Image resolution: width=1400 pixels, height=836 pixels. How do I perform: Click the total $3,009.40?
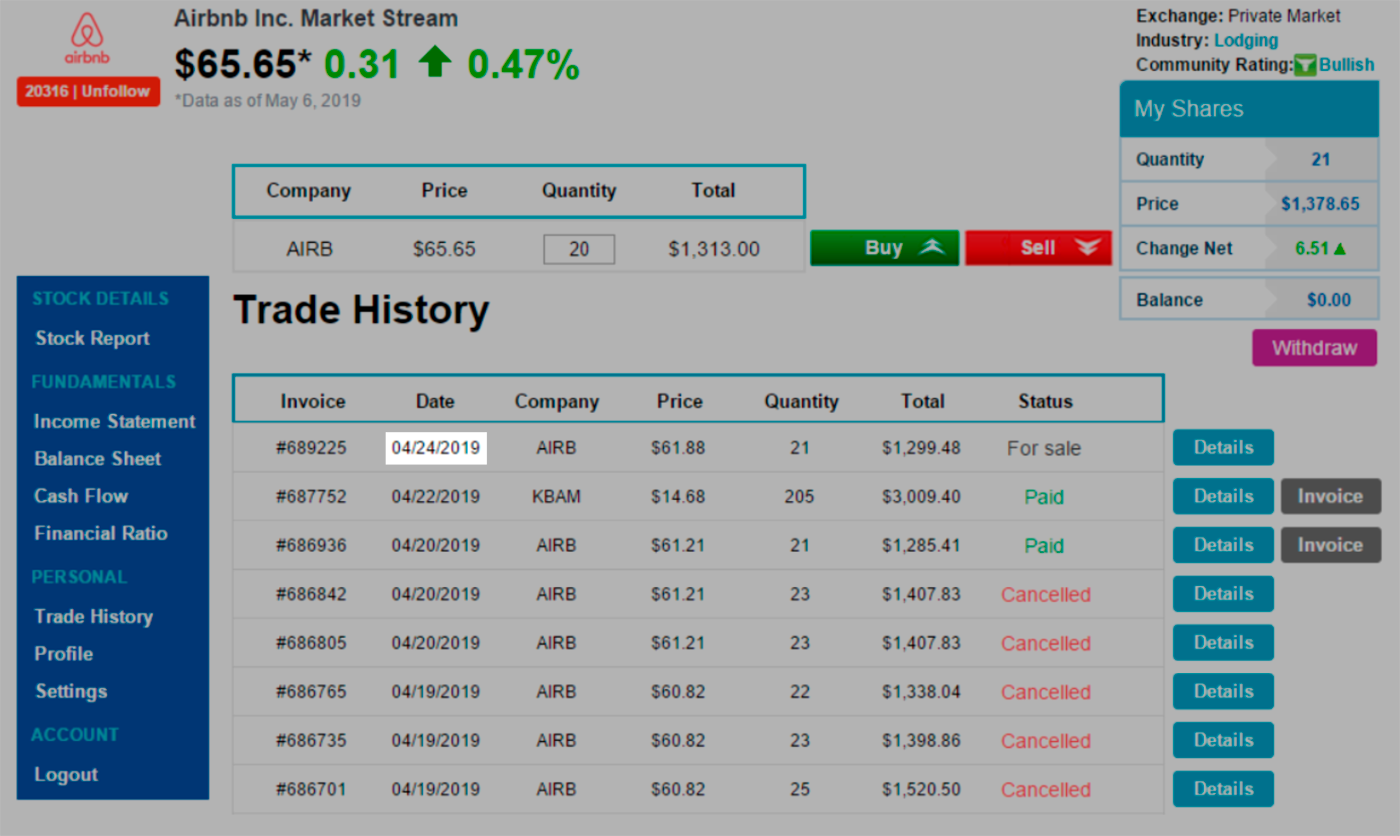click(x=921, y=496)
